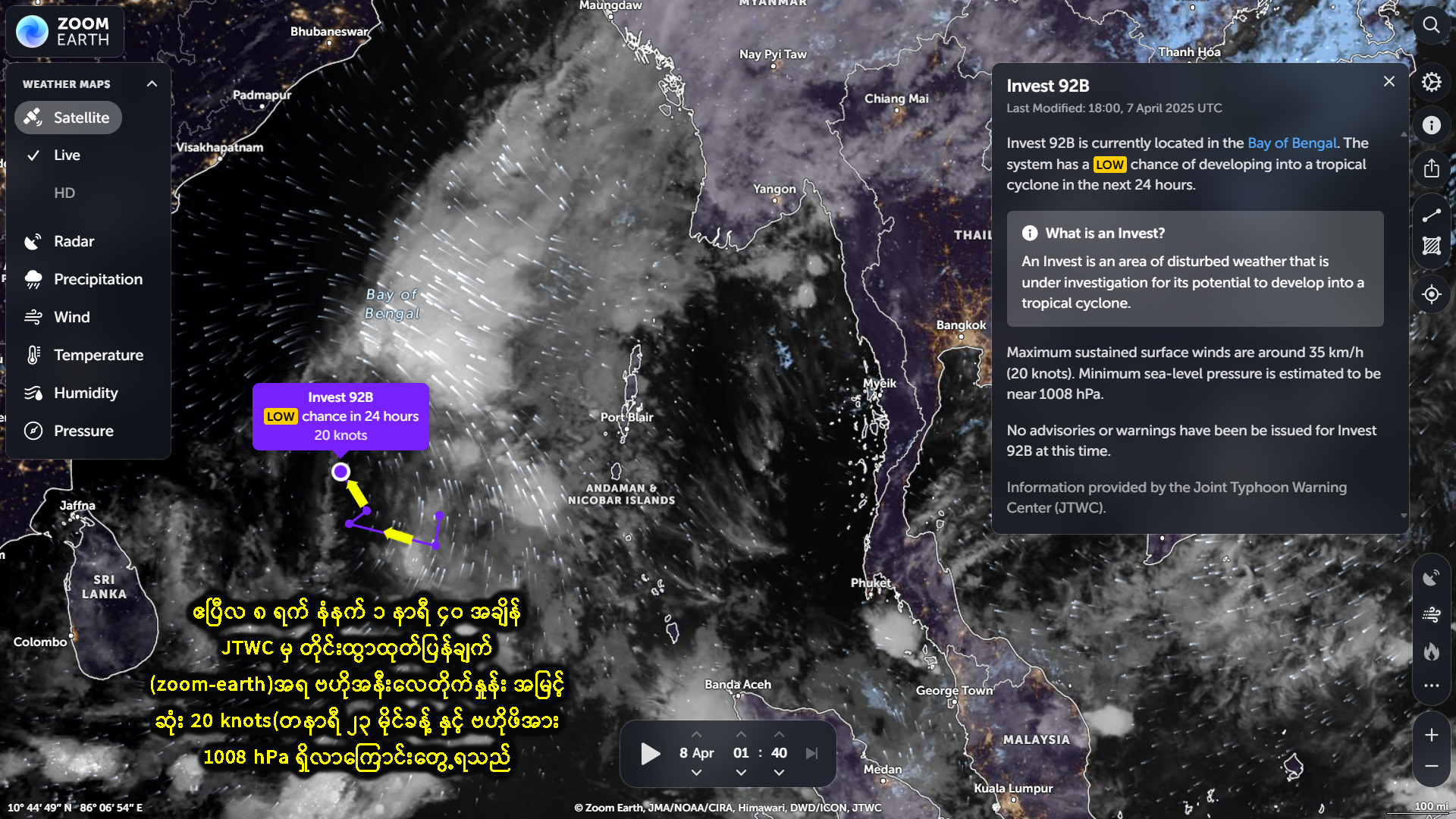Open the Bay of Bengal link
Screen dimensions: 1456x819
click(x=1291, y=143)
